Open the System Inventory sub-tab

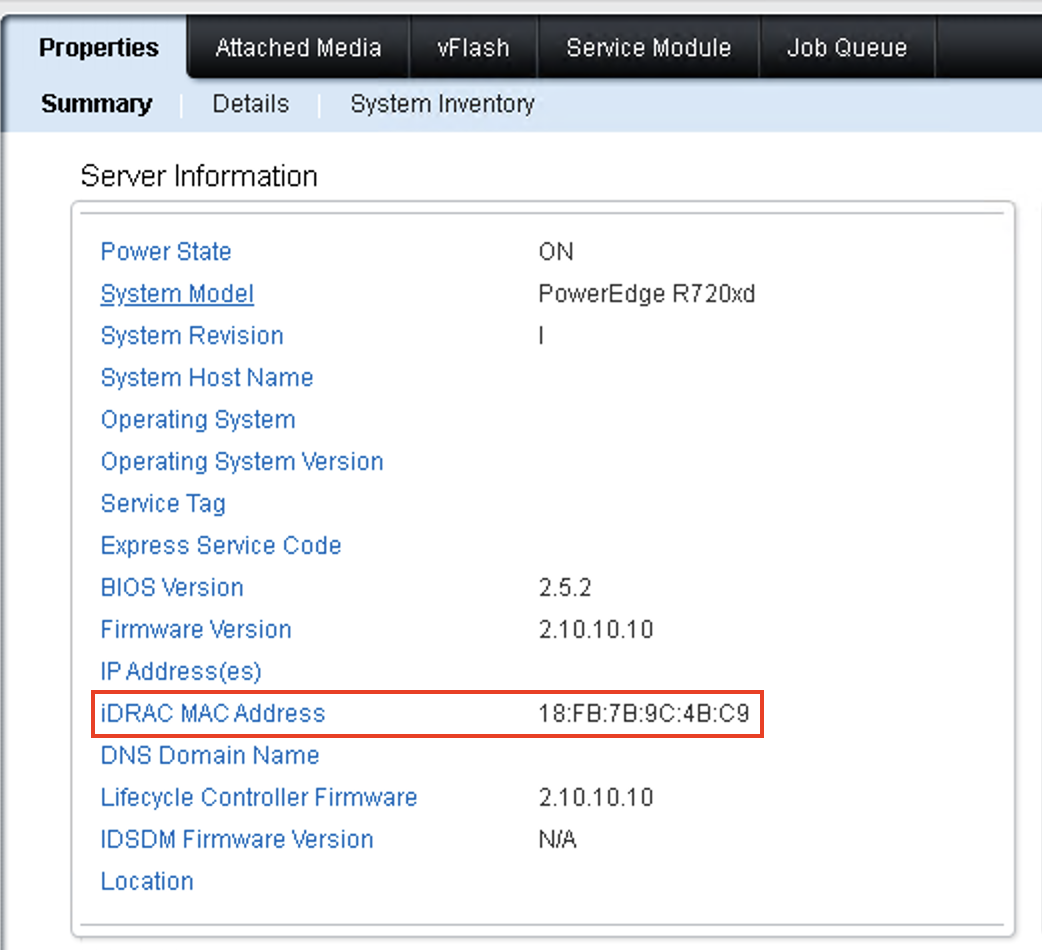click(442, 104)
